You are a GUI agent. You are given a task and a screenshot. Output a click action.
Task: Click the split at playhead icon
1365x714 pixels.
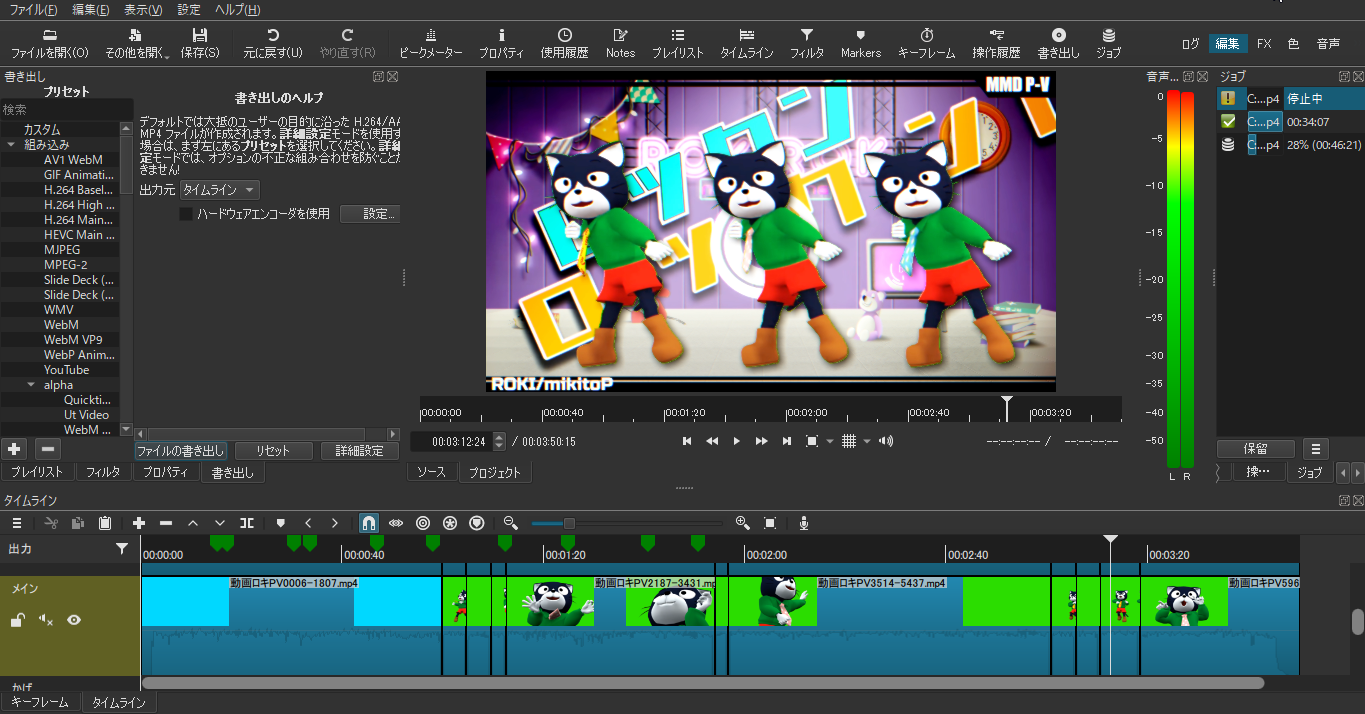coord(247,523)
